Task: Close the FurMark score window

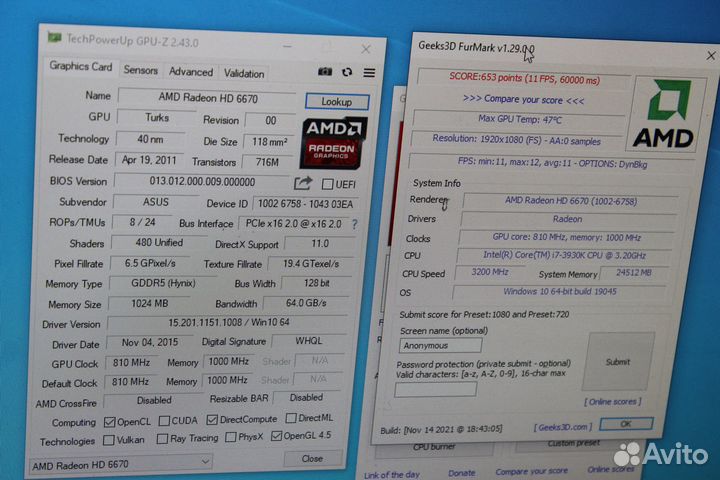Action: [x=711, y=56]
